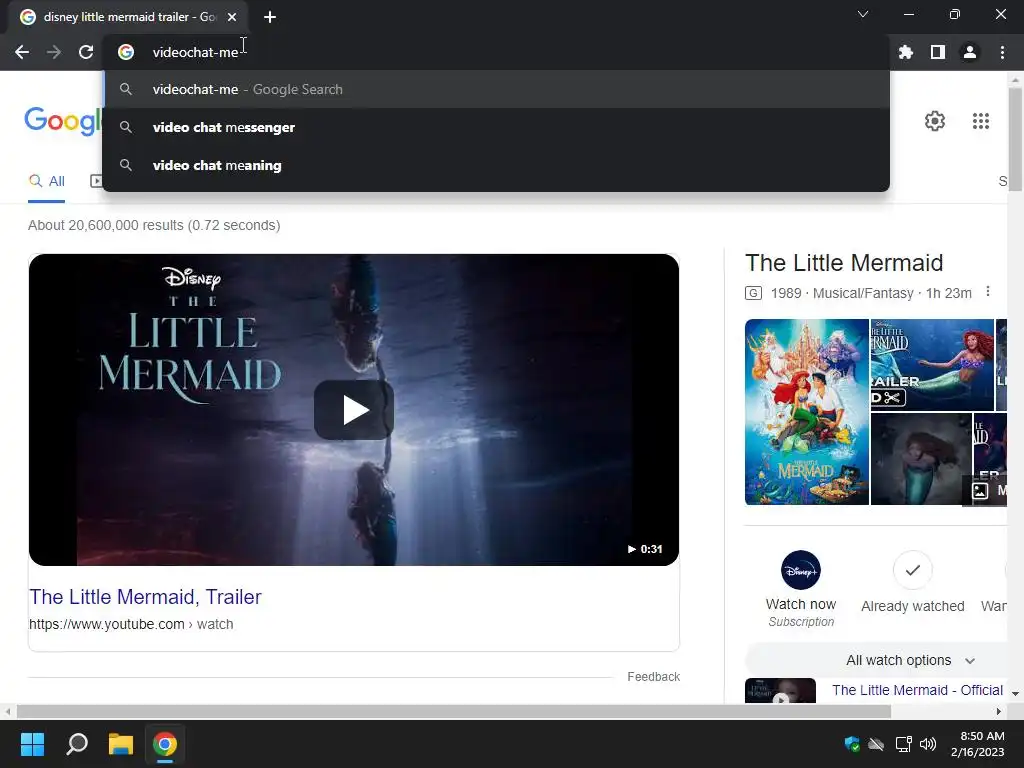The width and height of the screenshot is (1024, 768).
Task: Click the scroll down arrow of vertical scrollbar
Action: coord(1016,694)
